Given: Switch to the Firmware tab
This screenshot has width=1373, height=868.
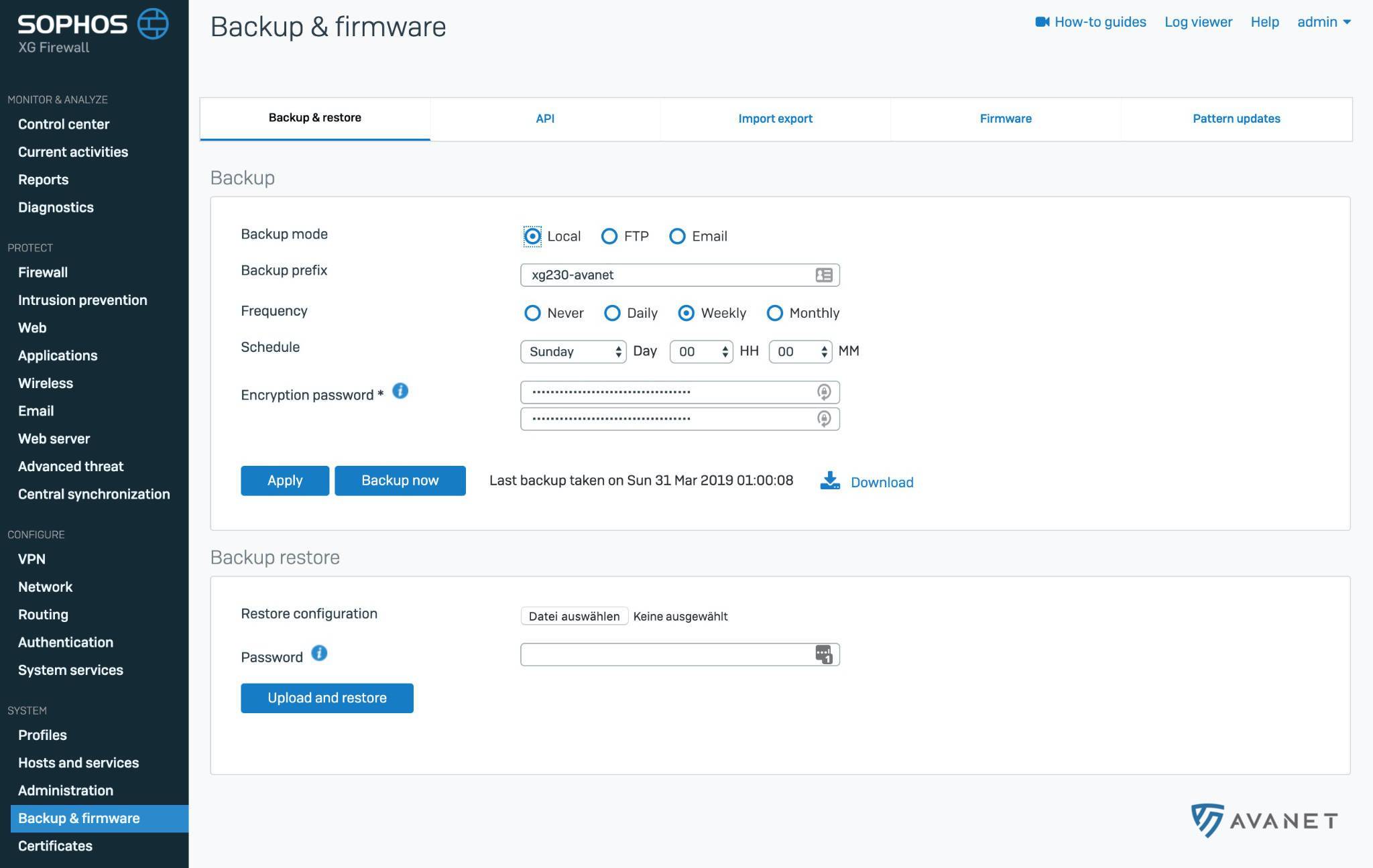Looking at the screenshot, I should coord(1005,119).
